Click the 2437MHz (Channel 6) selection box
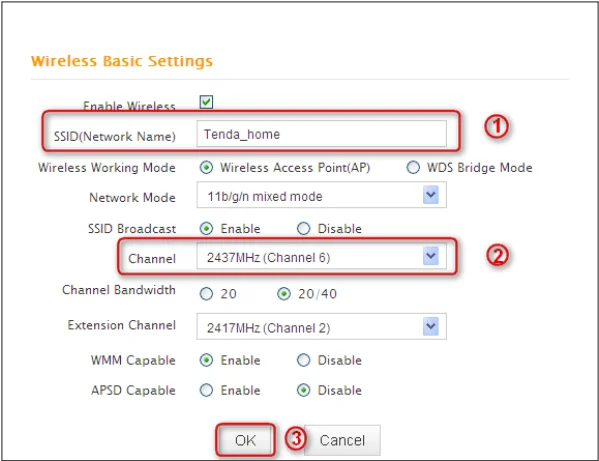Screen dimensions: 599x461 pos(321,256)
